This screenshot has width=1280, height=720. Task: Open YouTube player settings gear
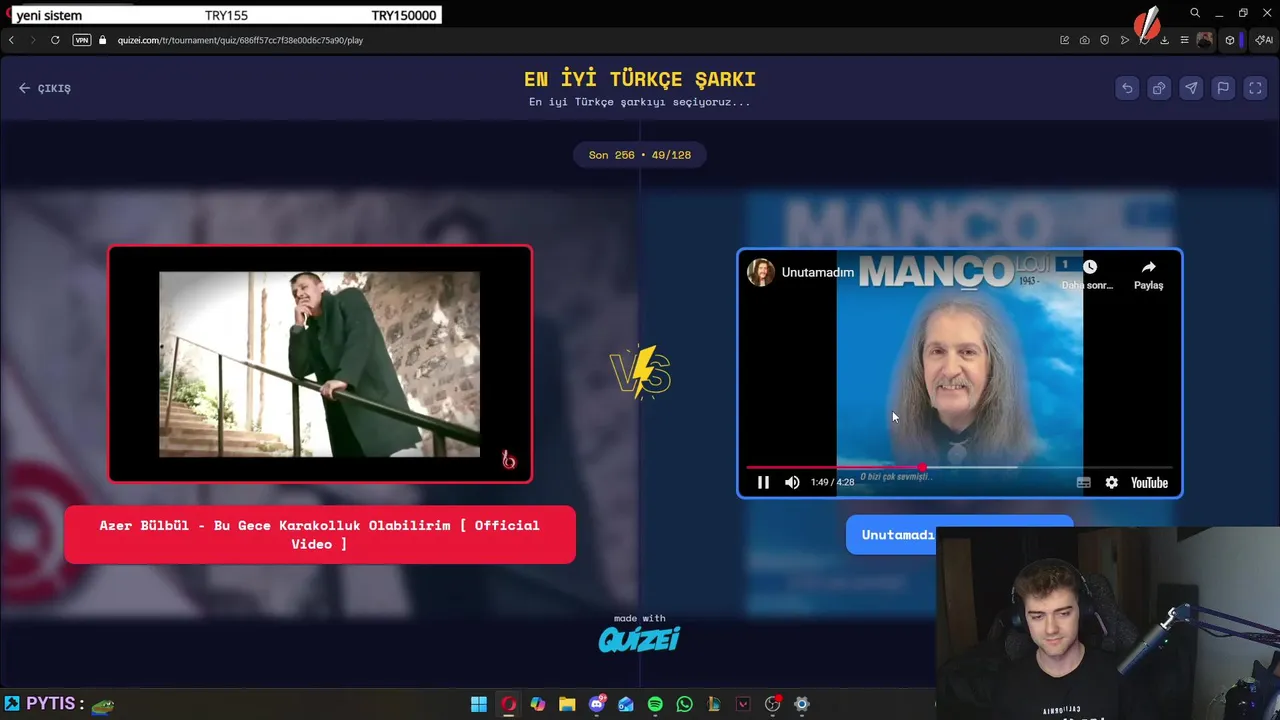point(1111,482)
